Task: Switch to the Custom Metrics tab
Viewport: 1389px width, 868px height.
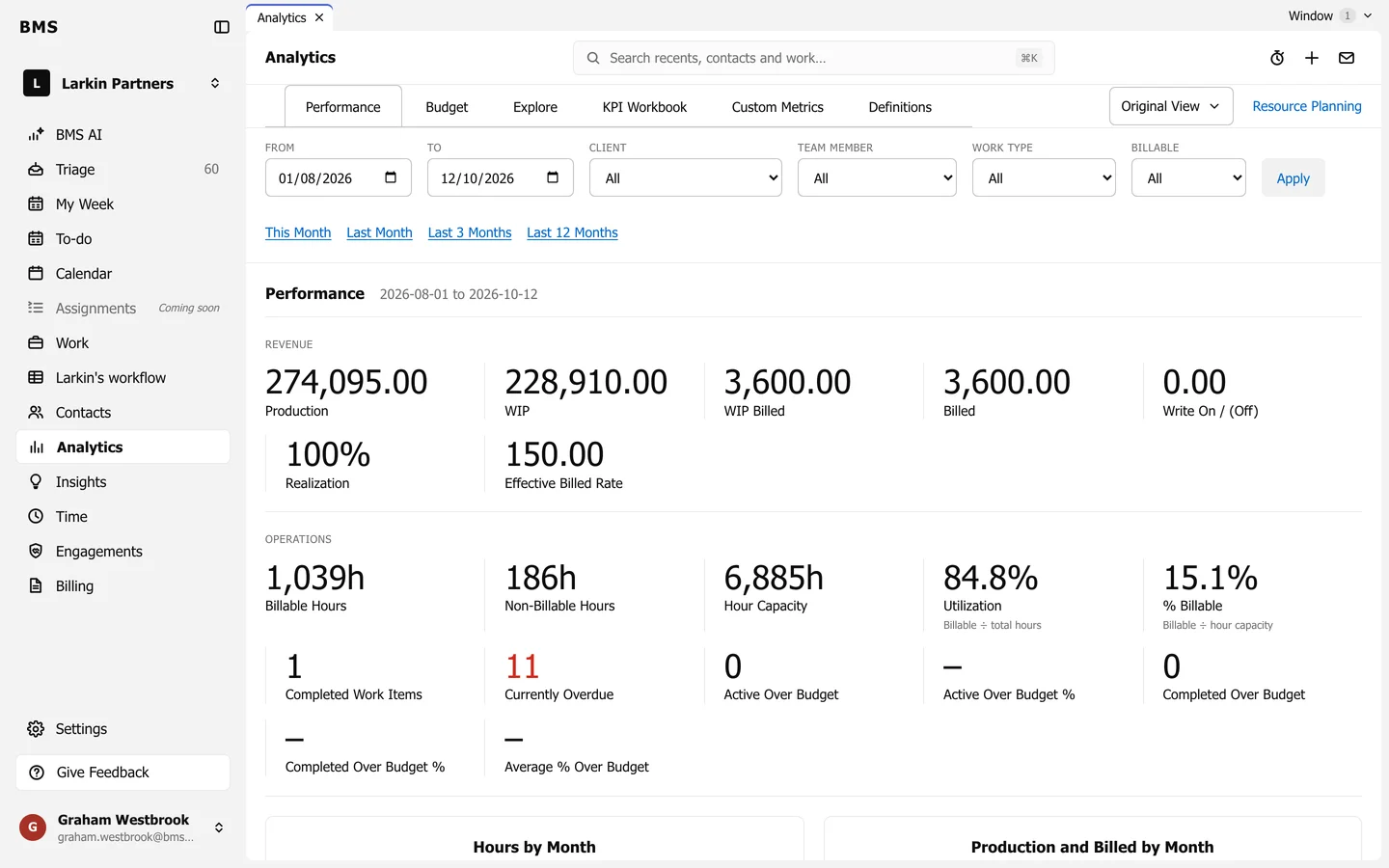Action: (777, 107)
